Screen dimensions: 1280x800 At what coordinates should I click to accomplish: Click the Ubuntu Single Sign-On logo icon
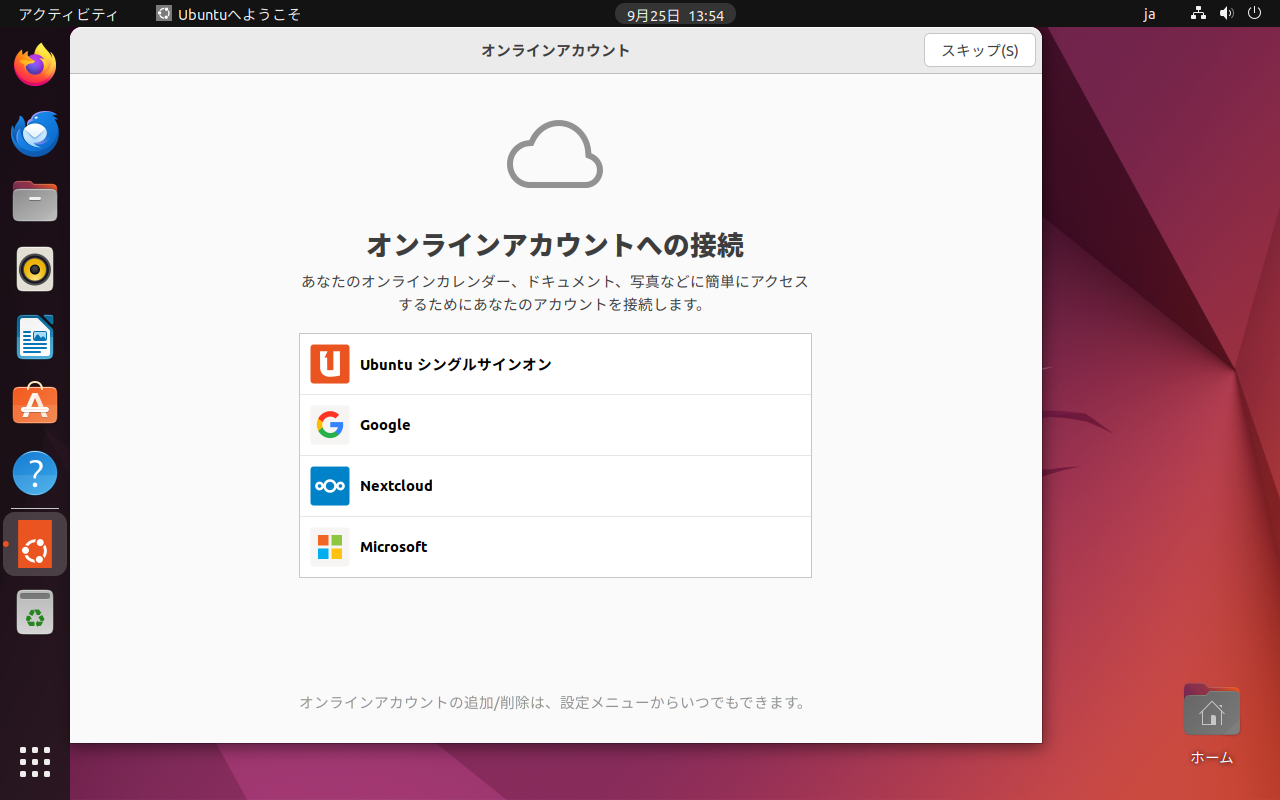pyautogui.click(x=329, y=364)
